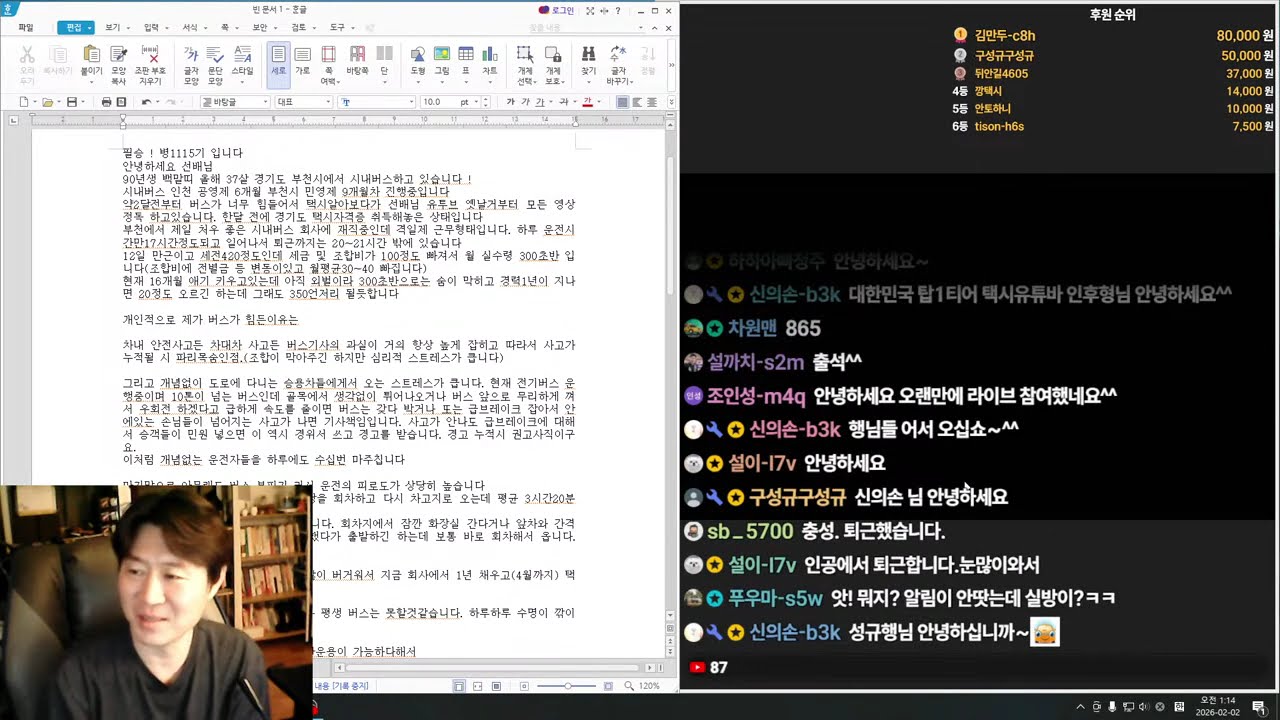This screenshot has height=720, width=1280.
Task: Open the 입력 menu
Action: [x=154, y=28]
